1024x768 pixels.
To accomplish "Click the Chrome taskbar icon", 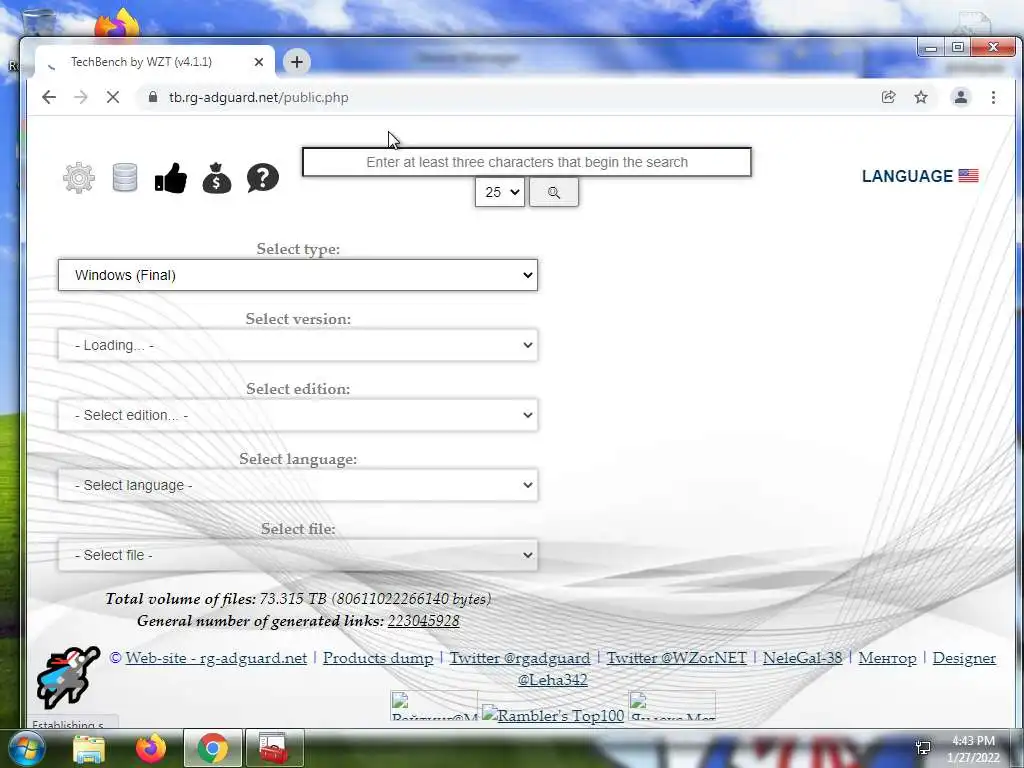I will pos(213,748).
